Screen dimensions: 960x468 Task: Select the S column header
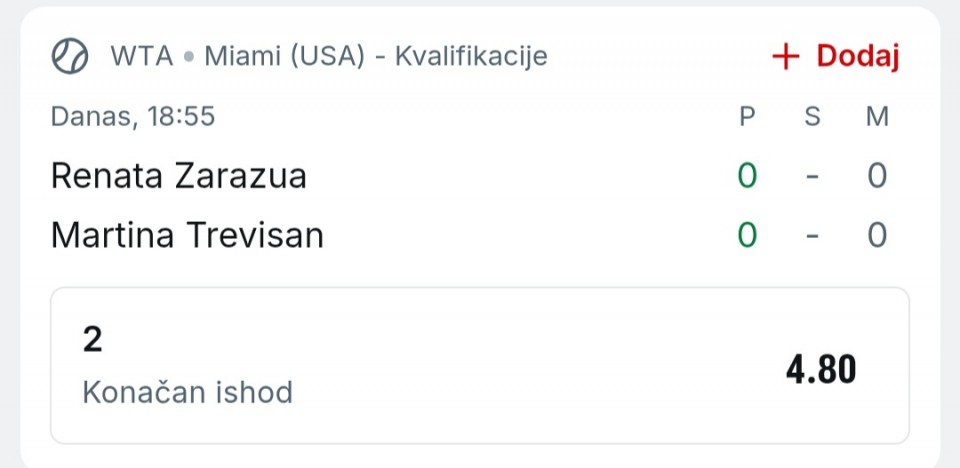click(x=812, y=117)
